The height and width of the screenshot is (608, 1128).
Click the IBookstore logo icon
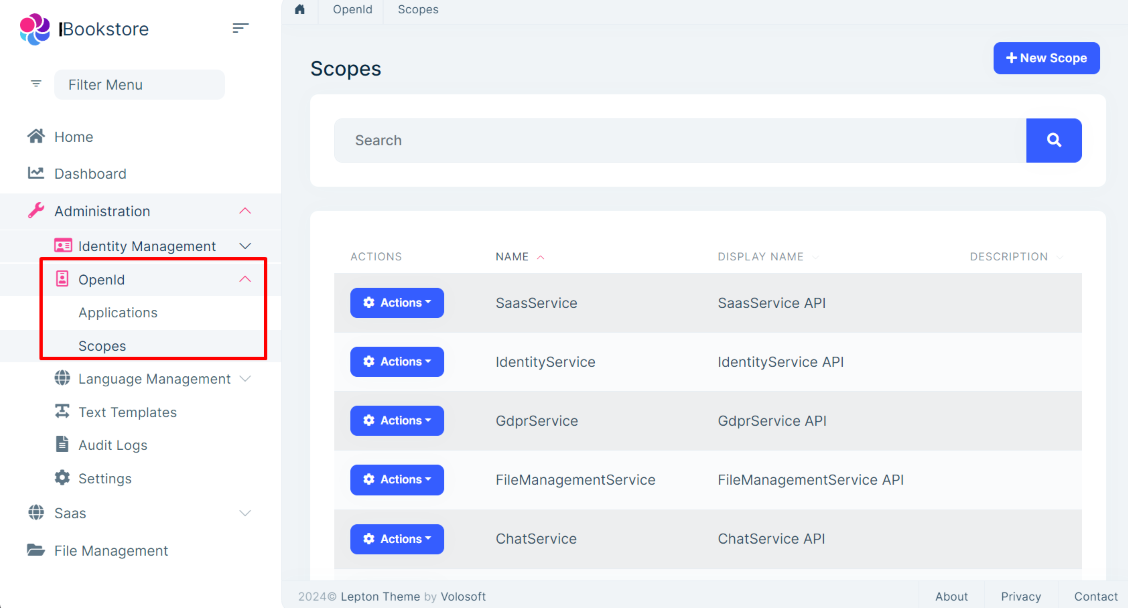34,29
